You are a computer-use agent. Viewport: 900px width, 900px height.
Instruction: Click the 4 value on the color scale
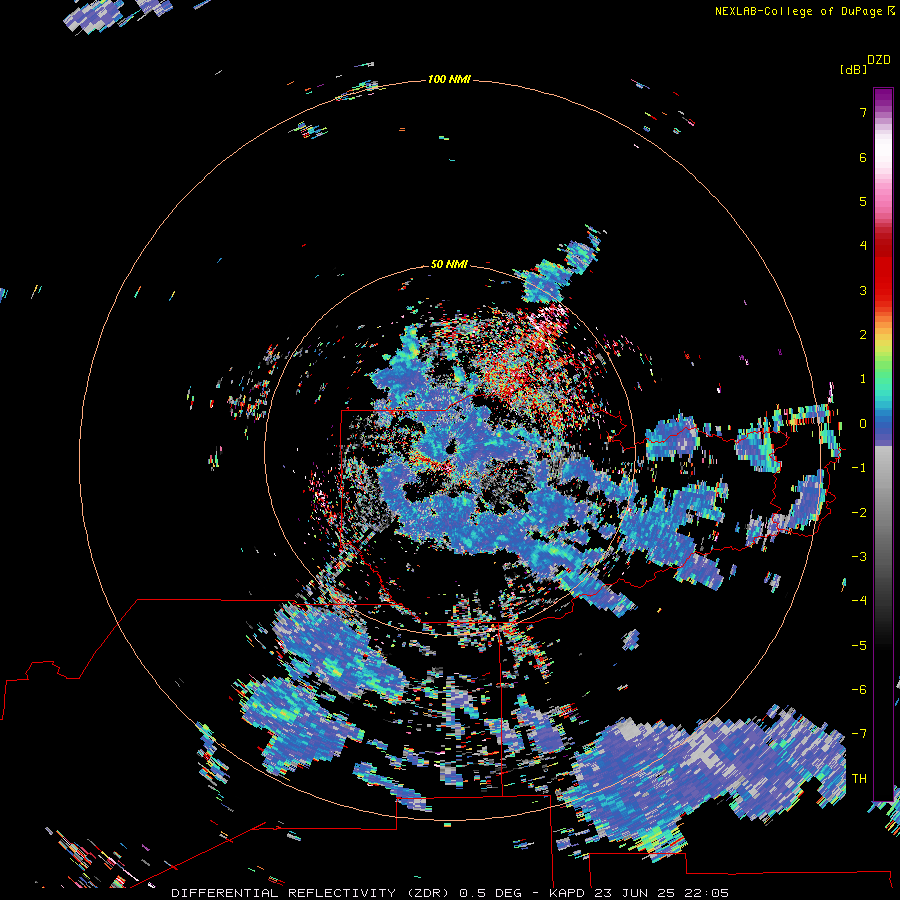pyautogui.click(x=863, y=246)
